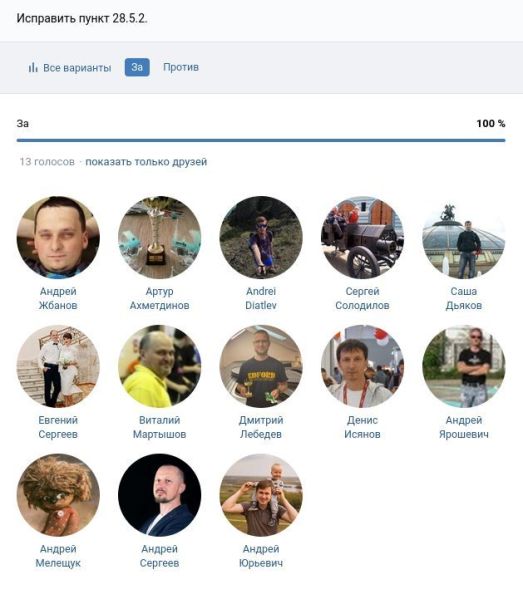Open Андрей Мелещук's puppet avatar

(58, 495)
